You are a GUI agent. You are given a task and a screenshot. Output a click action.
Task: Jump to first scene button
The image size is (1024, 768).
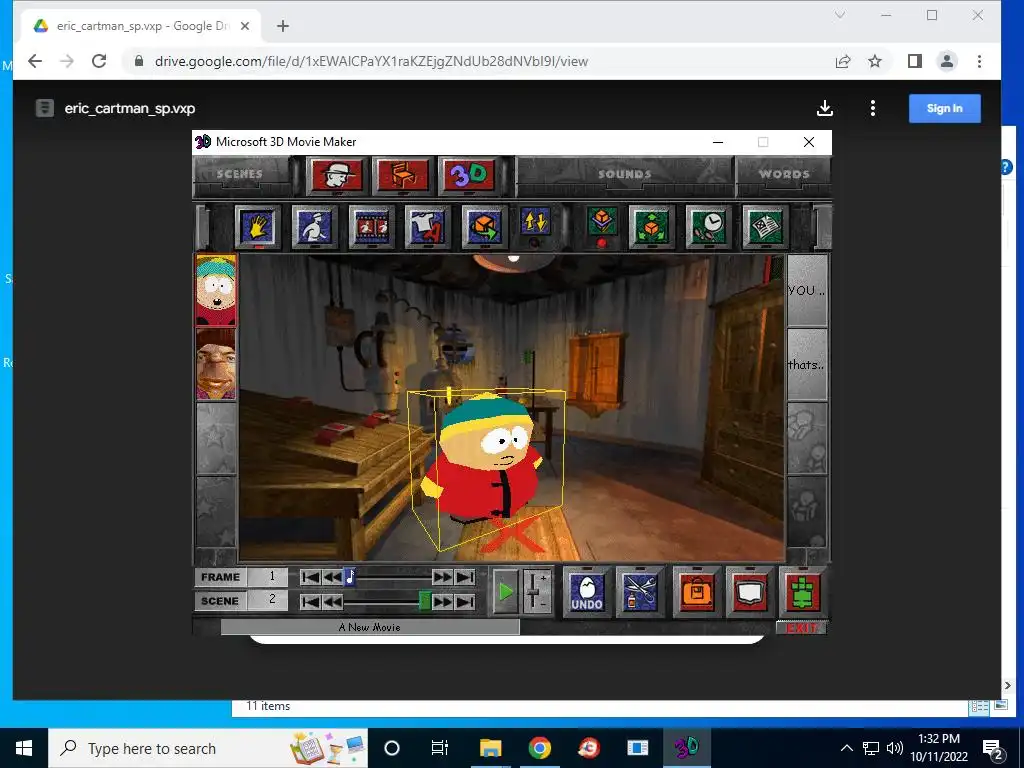click(311, 601)
